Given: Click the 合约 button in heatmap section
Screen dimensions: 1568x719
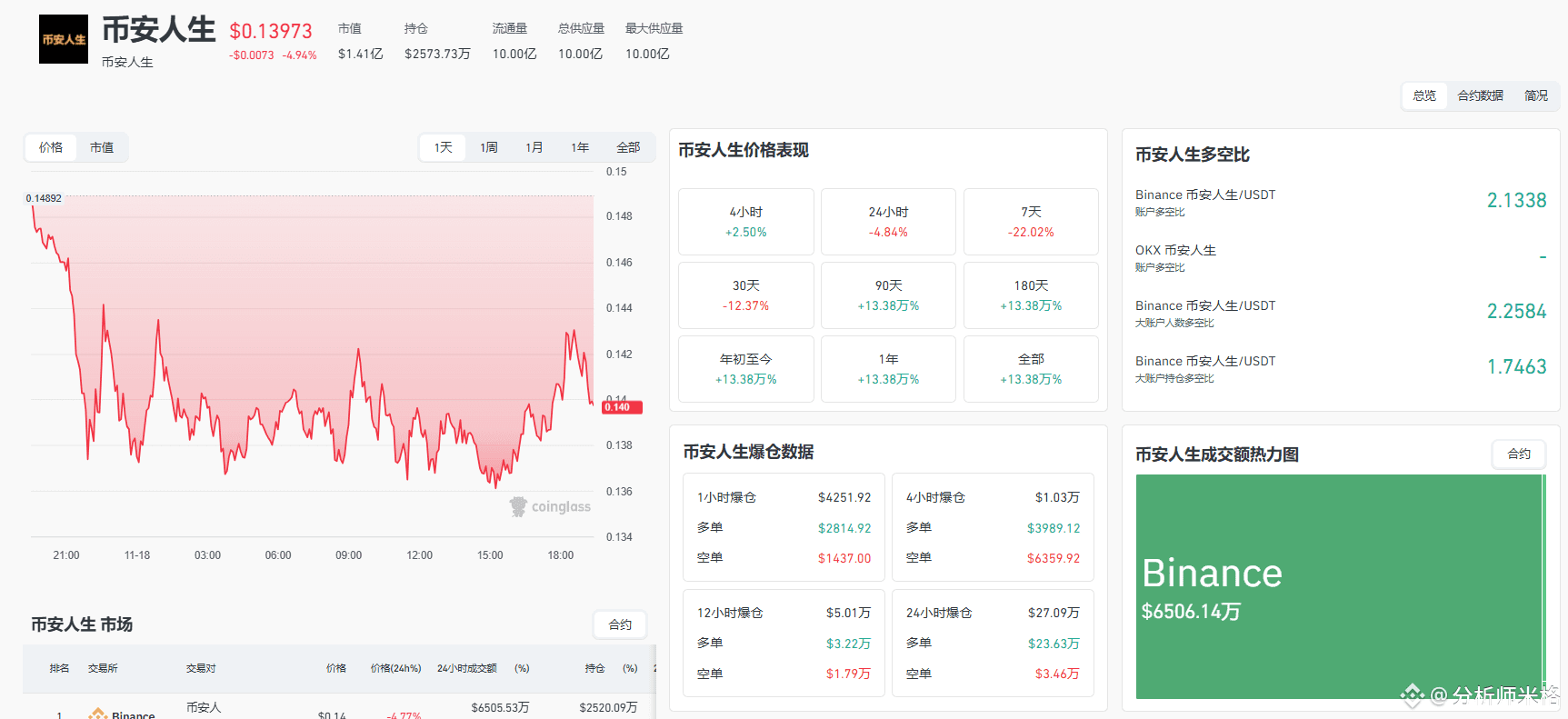Looking at the screenshot, I should pyautogui.click(x=1519, y=454).
